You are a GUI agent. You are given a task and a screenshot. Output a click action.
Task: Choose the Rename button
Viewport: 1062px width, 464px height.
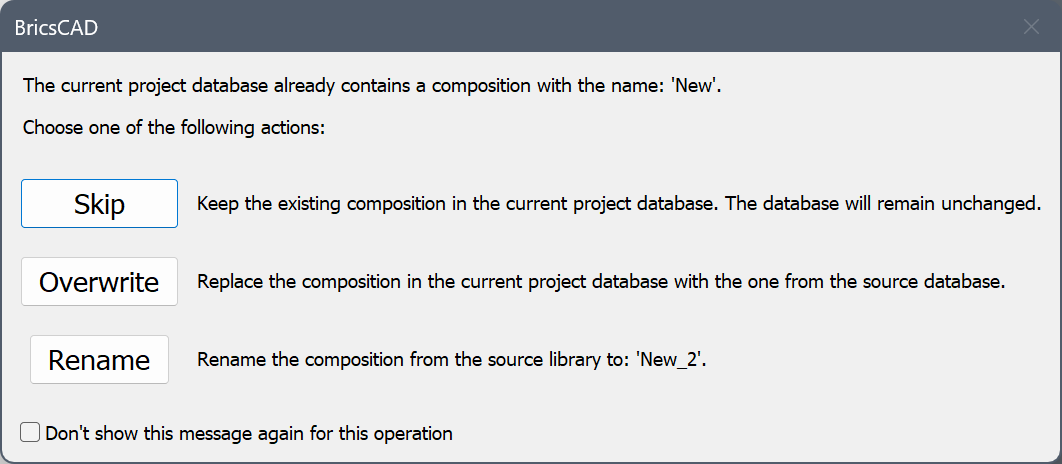(99, 360)
